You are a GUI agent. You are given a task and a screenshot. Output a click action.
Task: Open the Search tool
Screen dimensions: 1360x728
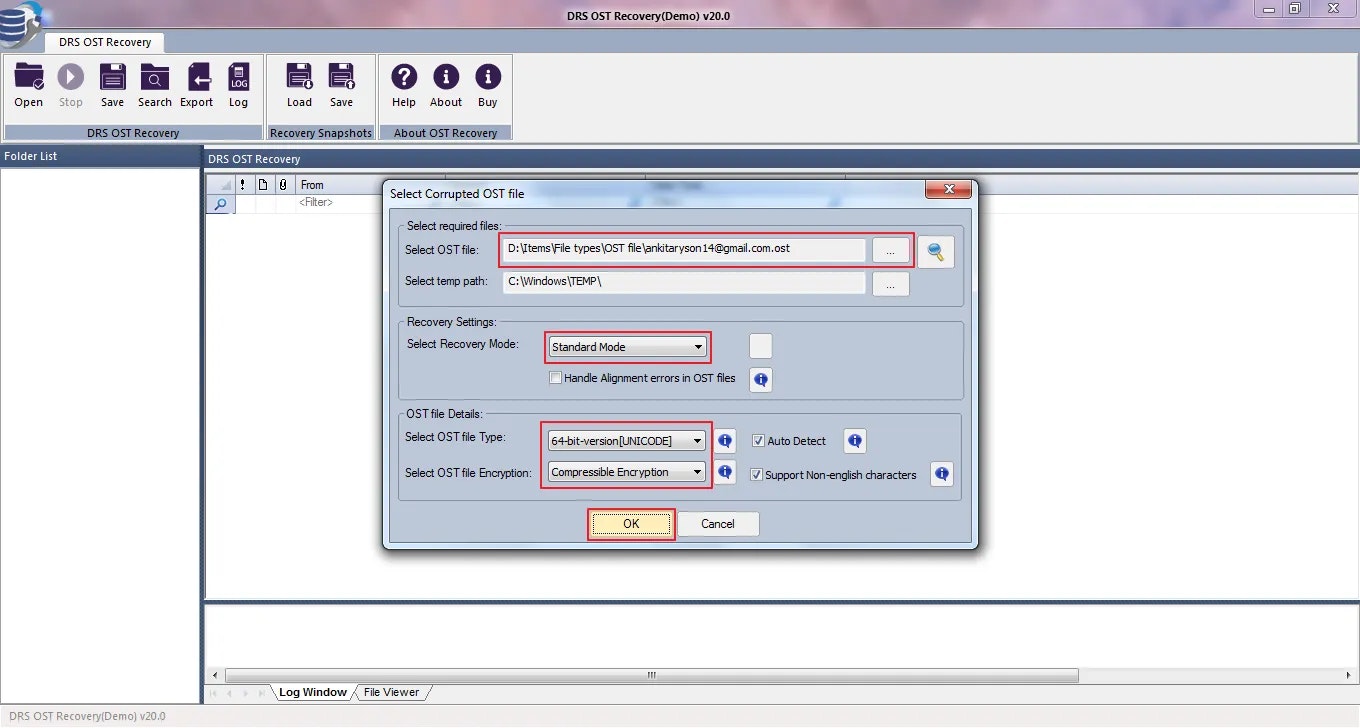(x=155, y=85)
